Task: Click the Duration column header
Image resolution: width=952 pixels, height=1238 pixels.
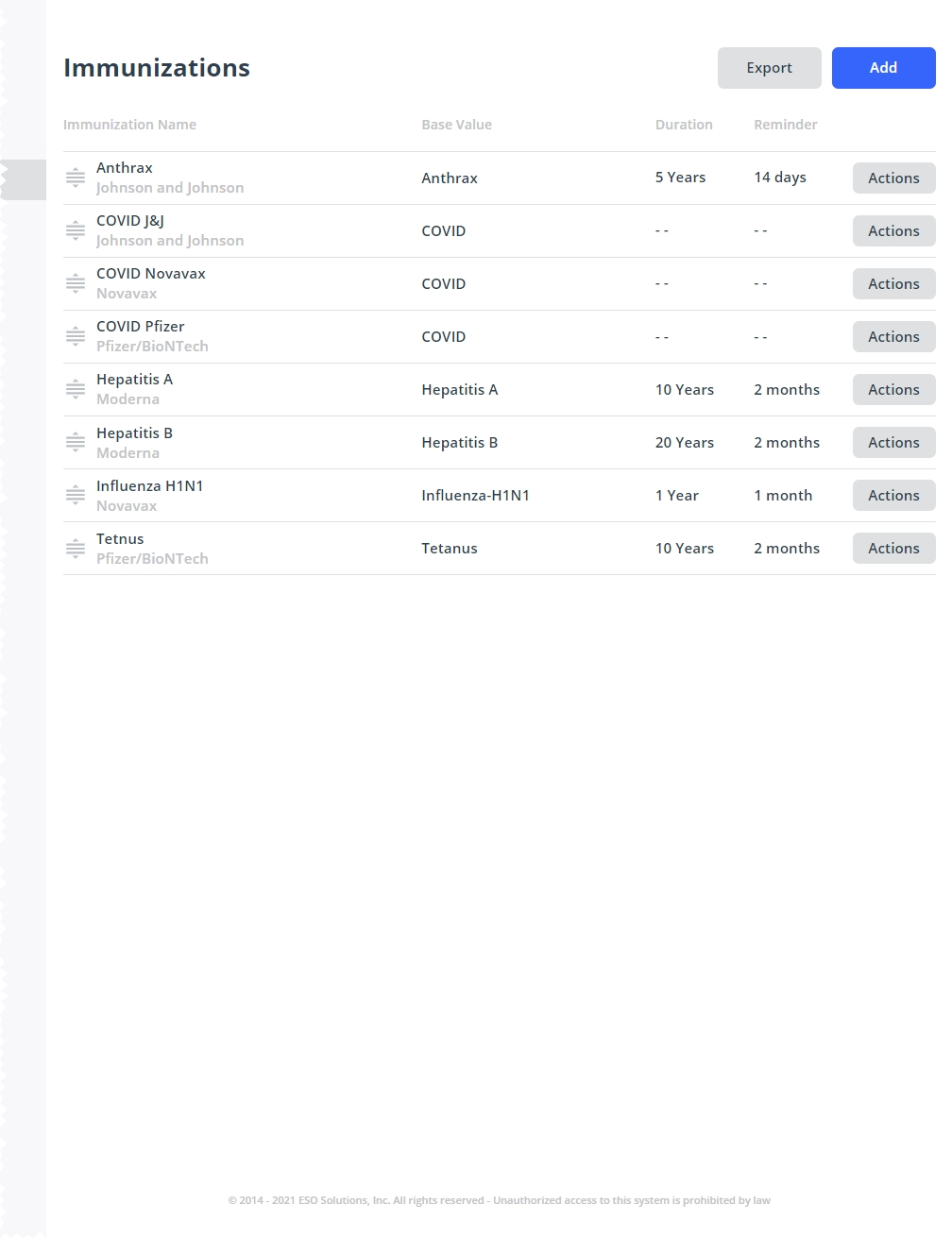Action: (x=684, y=125)
